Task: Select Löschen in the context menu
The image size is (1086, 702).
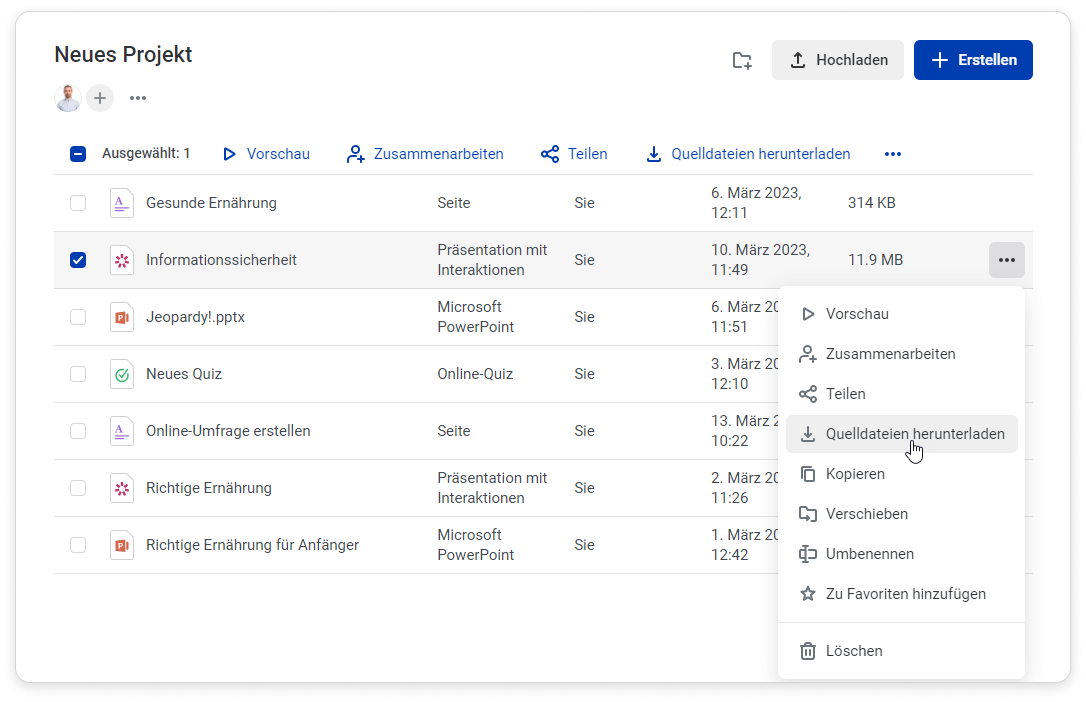Action: 853,651
